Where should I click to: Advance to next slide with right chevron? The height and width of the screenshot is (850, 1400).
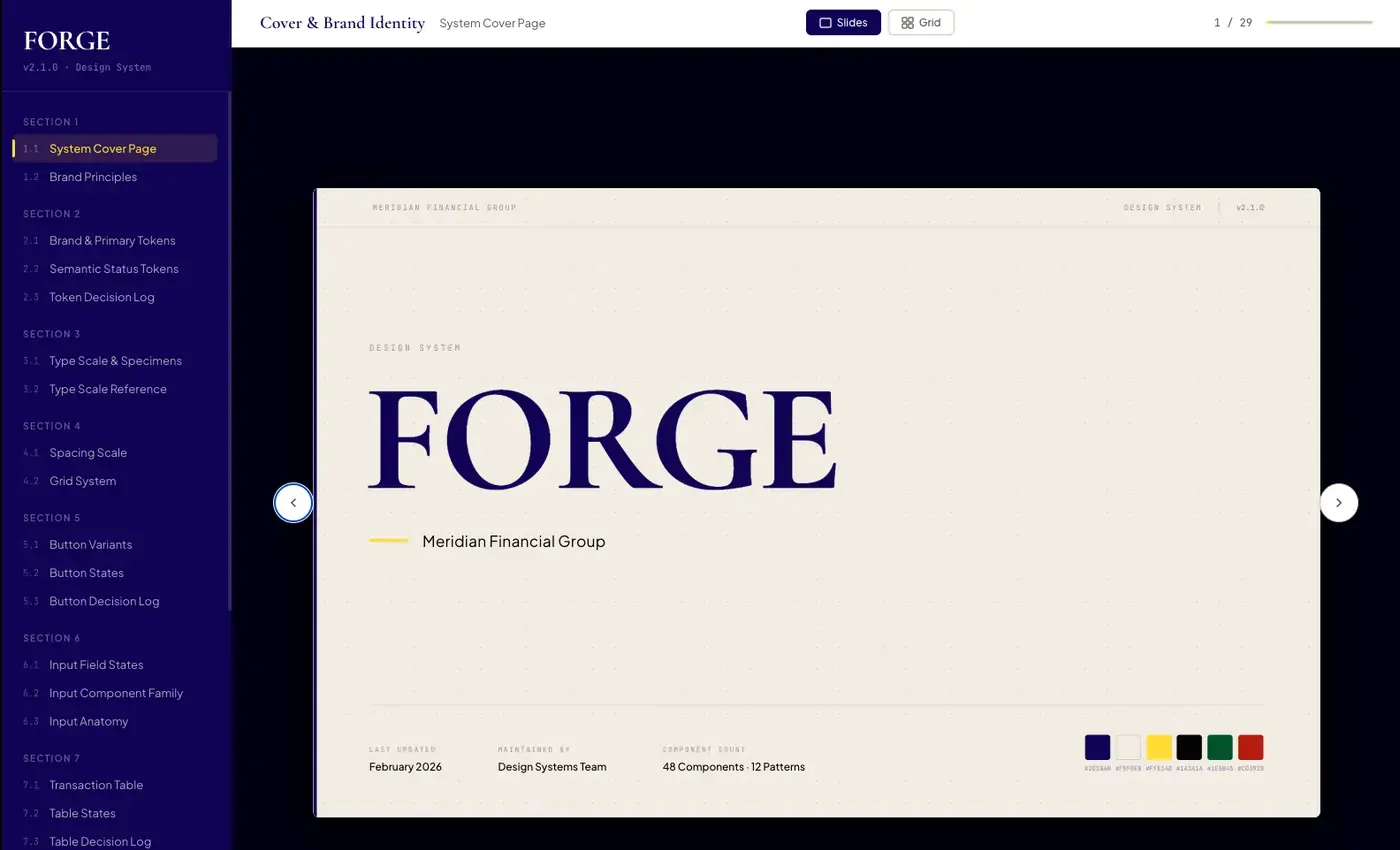point(1338,502)
